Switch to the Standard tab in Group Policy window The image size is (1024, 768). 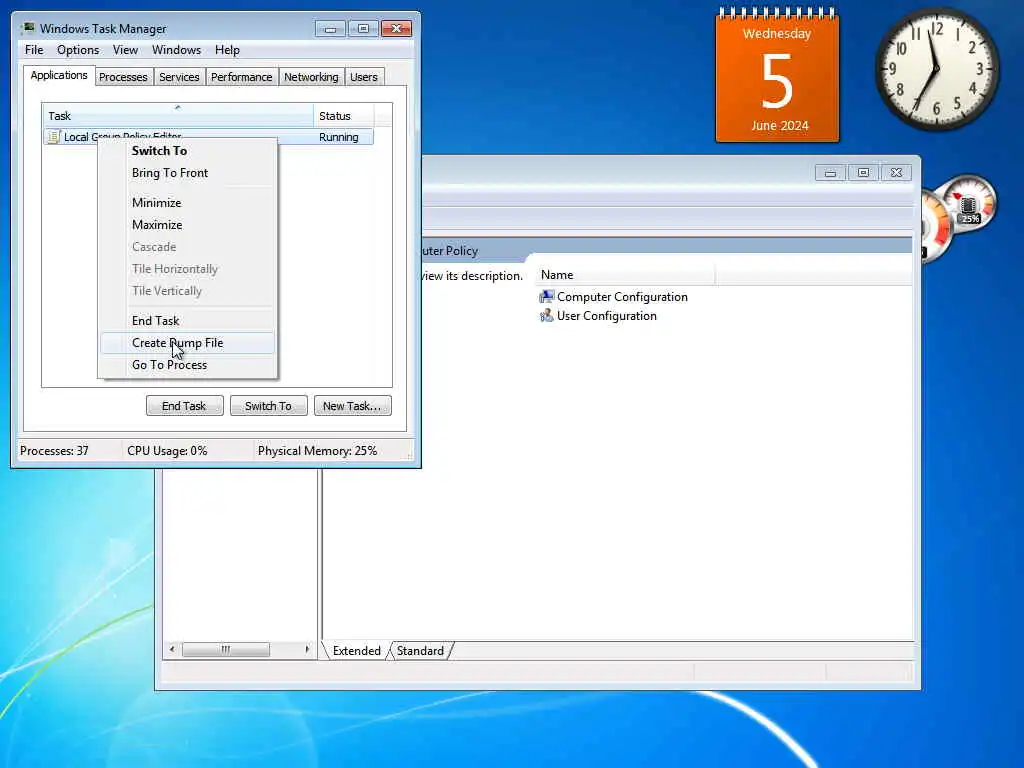420,650
